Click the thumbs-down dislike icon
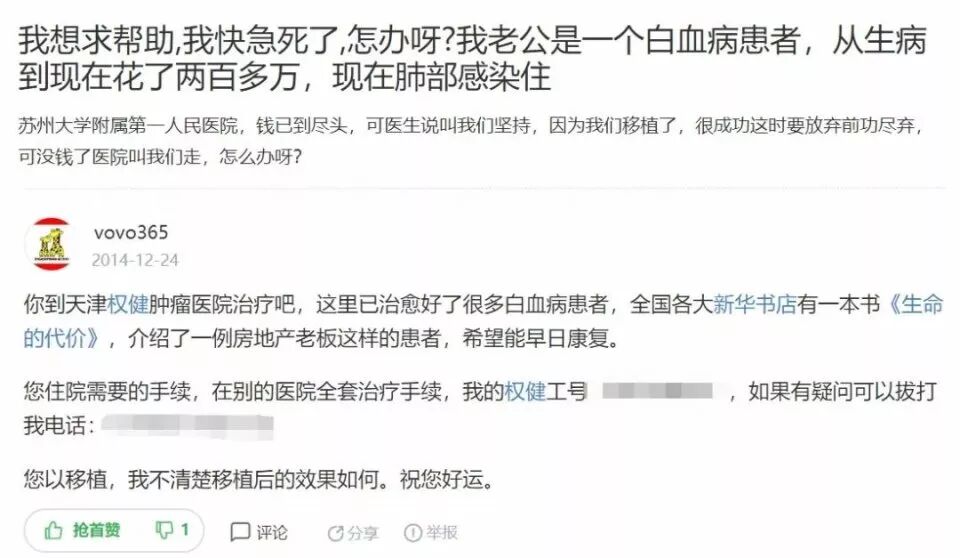Image resolution: width=960 pixels, height=558 pixels. click(x=165, y=530)
